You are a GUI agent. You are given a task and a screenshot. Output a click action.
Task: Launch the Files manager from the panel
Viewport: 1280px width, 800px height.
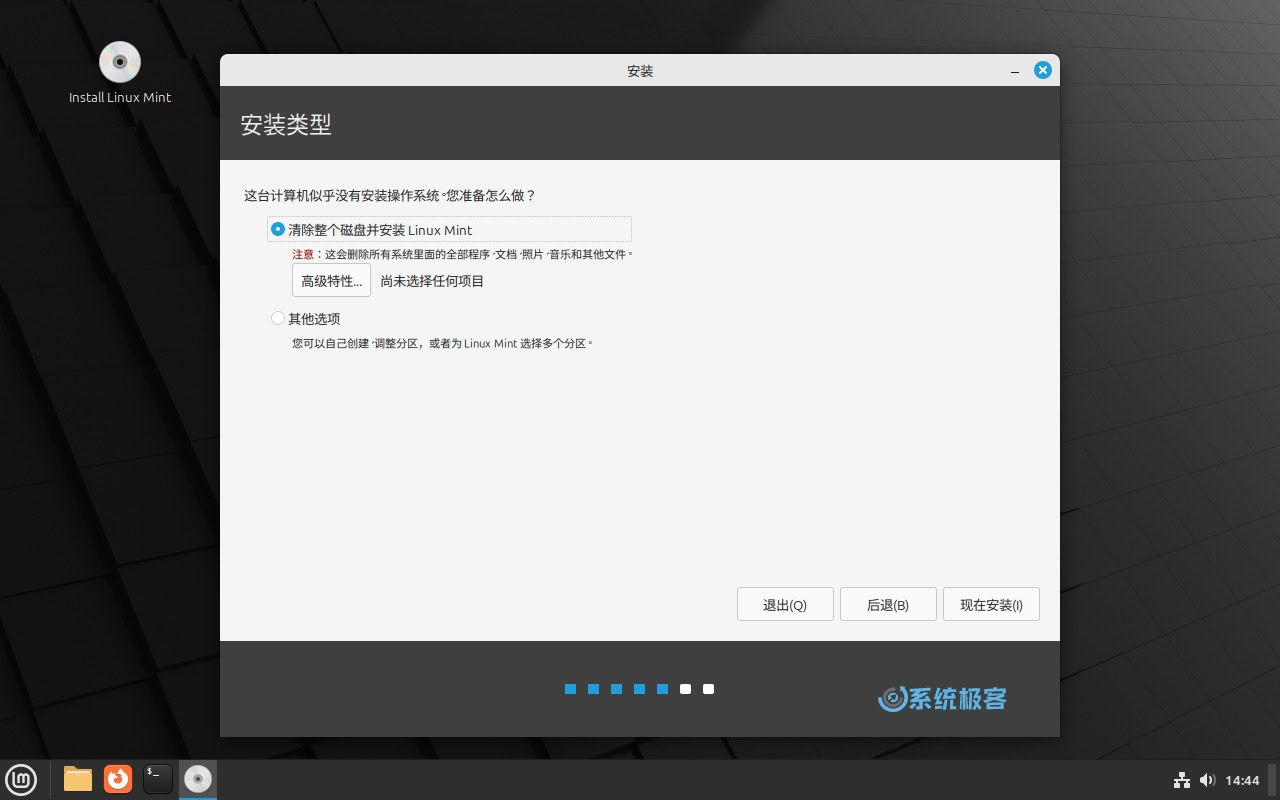(77, 778)
